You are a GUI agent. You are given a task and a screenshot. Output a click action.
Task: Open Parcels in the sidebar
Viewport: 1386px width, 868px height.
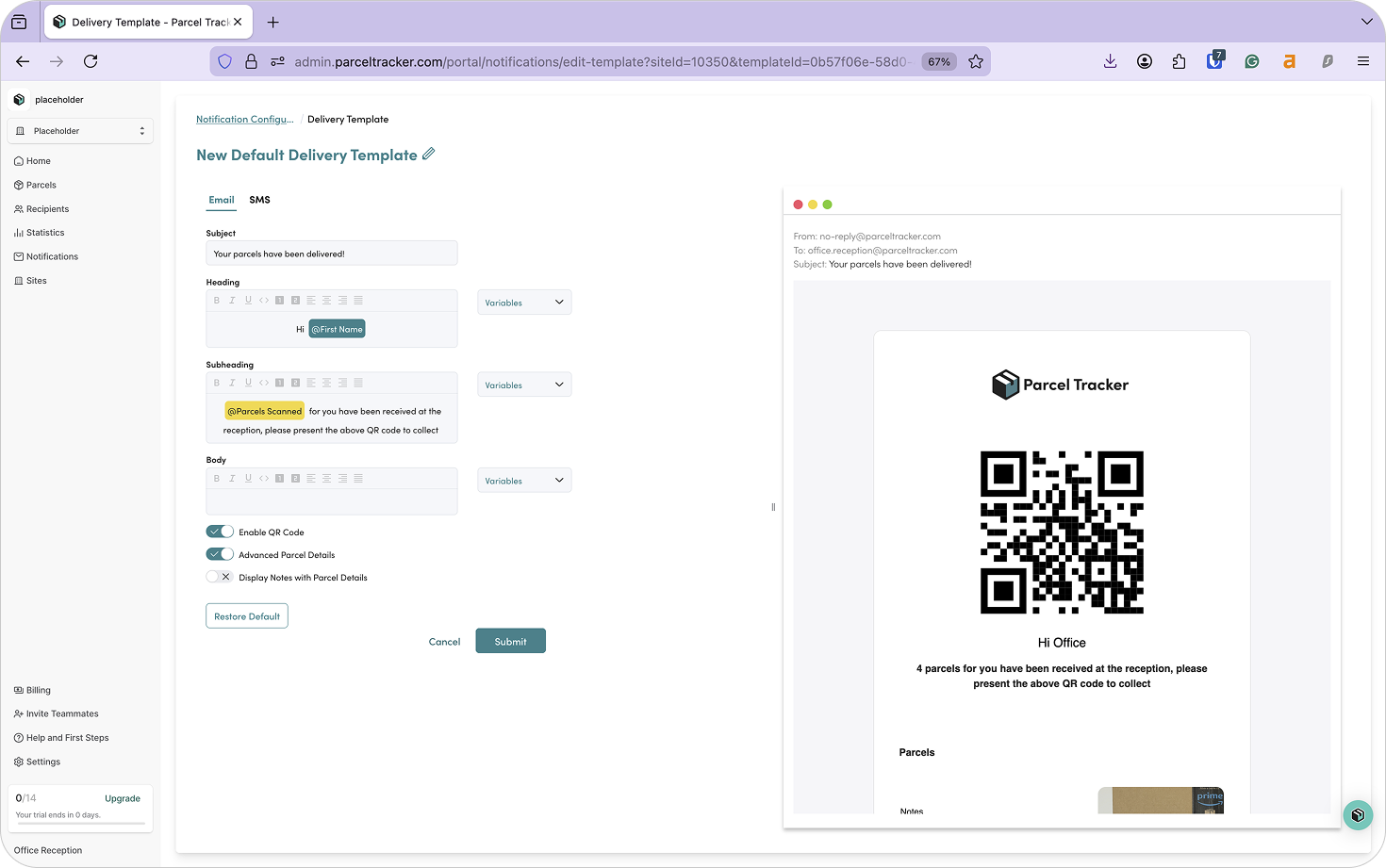tap(35, 185)
